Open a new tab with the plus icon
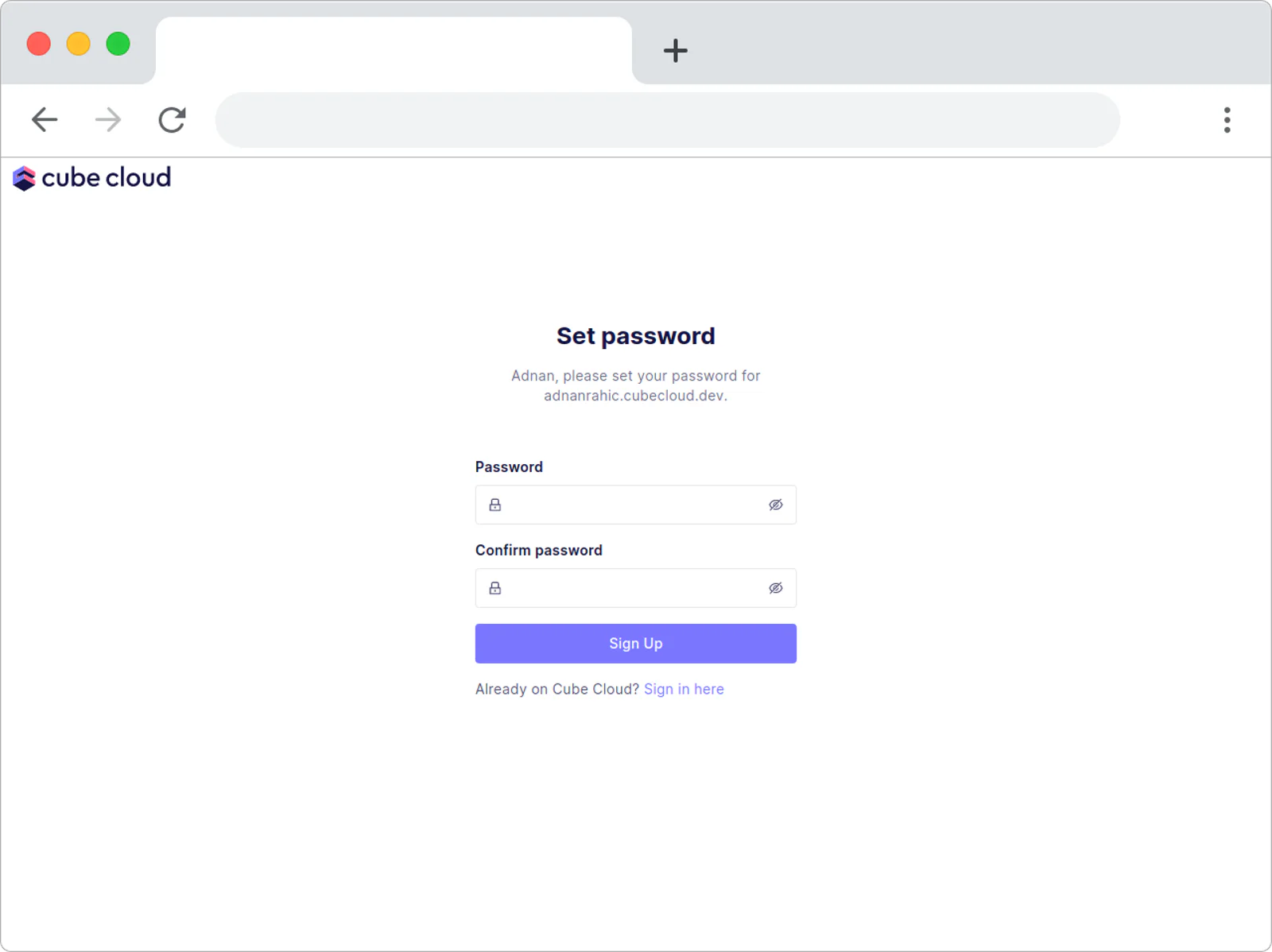The image size is (1272, 952). coord(675,51)
